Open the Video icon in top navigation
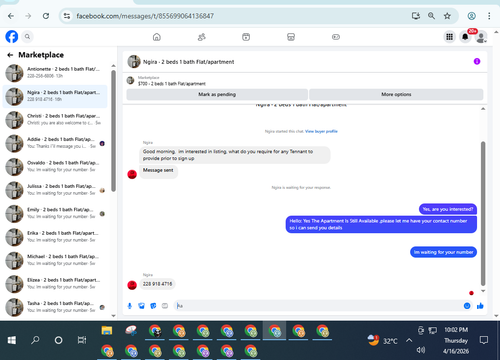 [x=246, y=37]
